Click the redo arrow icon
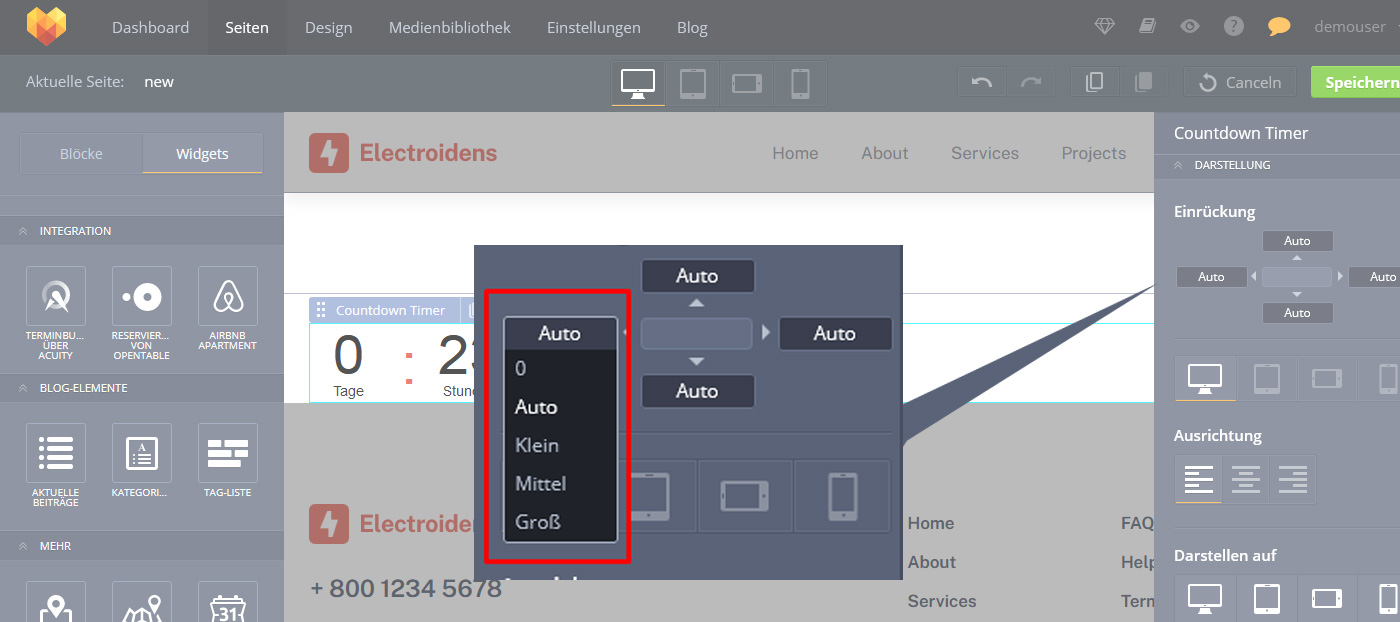 pyautogui.click(x=1031, y=83)
